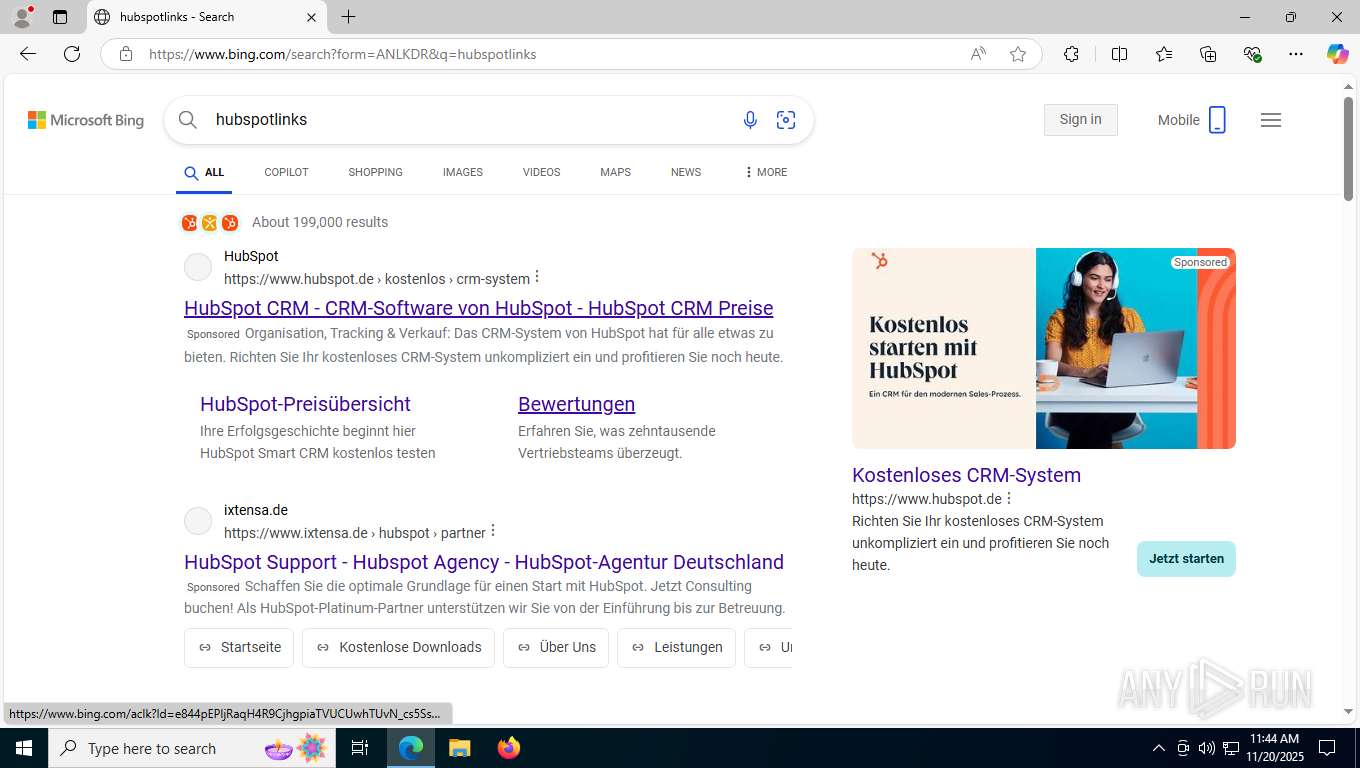Click the Sign in button
Screen dimensions: 1360x768
pyautogui.click(x=1081, y=120)
